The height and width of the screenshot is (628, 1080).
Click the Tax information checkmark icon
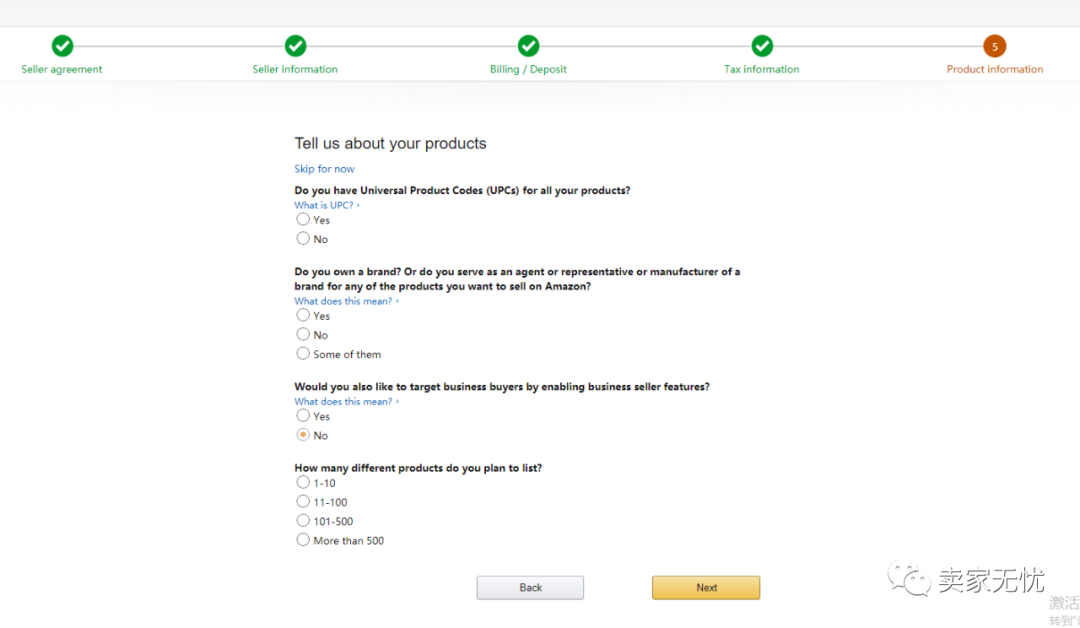pos(762,46)
